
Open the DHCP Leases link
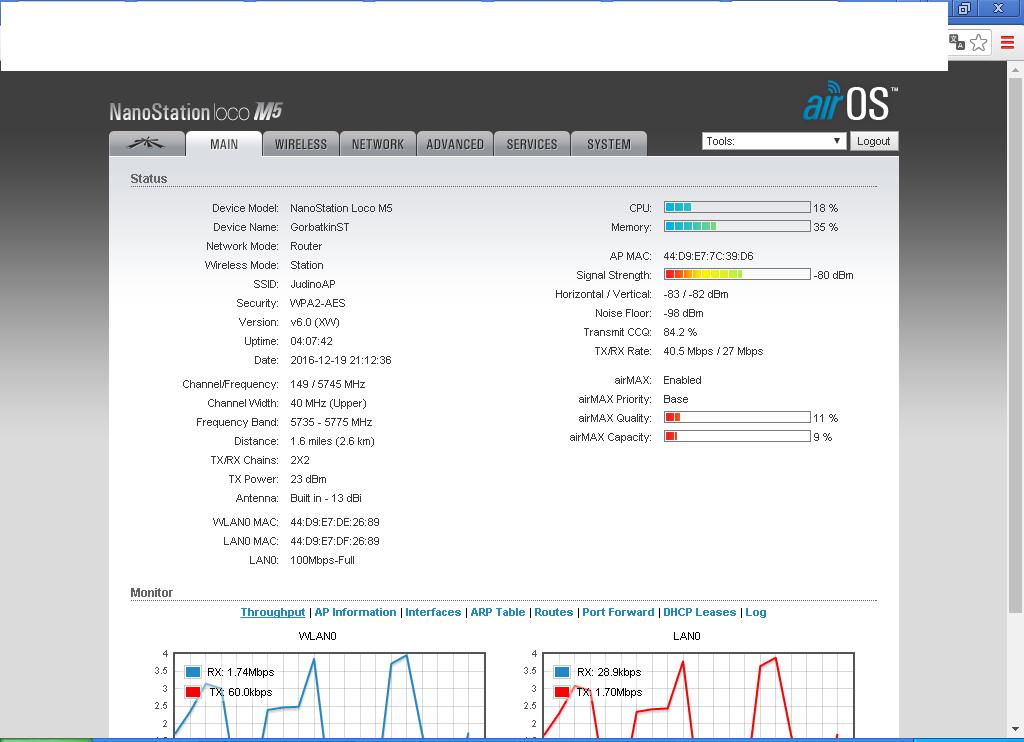699,612
